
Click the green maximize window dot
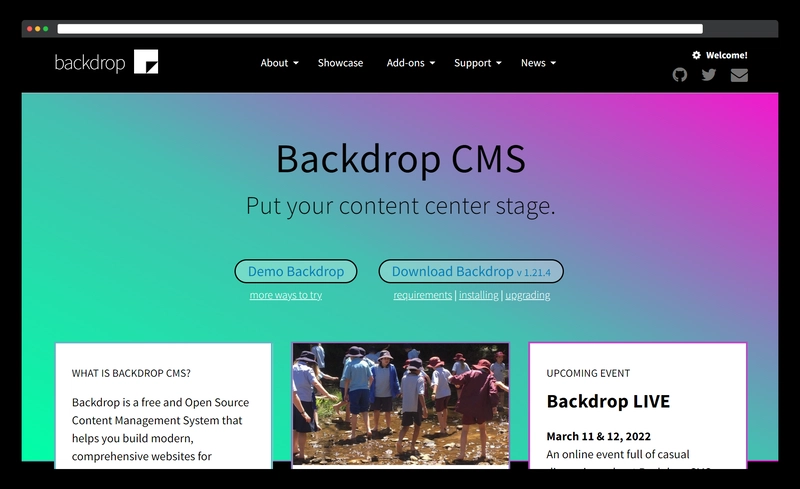[46, 29]
